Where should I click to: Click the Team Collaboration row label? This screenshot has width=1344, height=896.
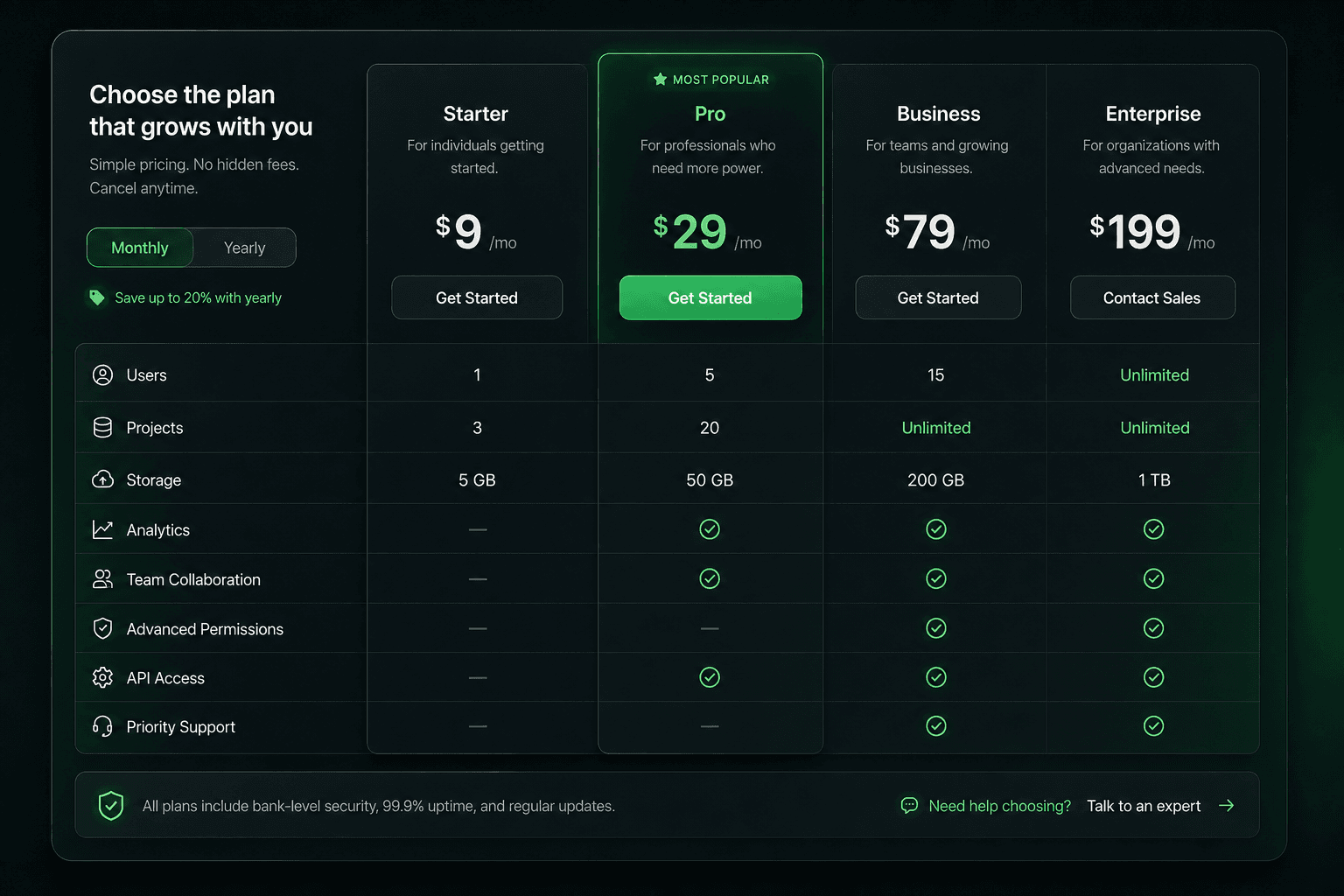193,580
